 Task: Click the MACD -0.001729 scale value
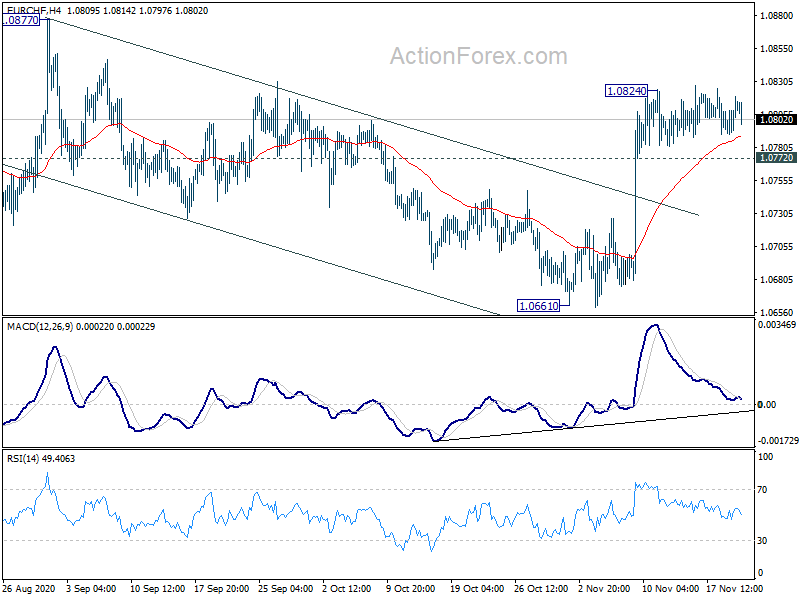778,440
